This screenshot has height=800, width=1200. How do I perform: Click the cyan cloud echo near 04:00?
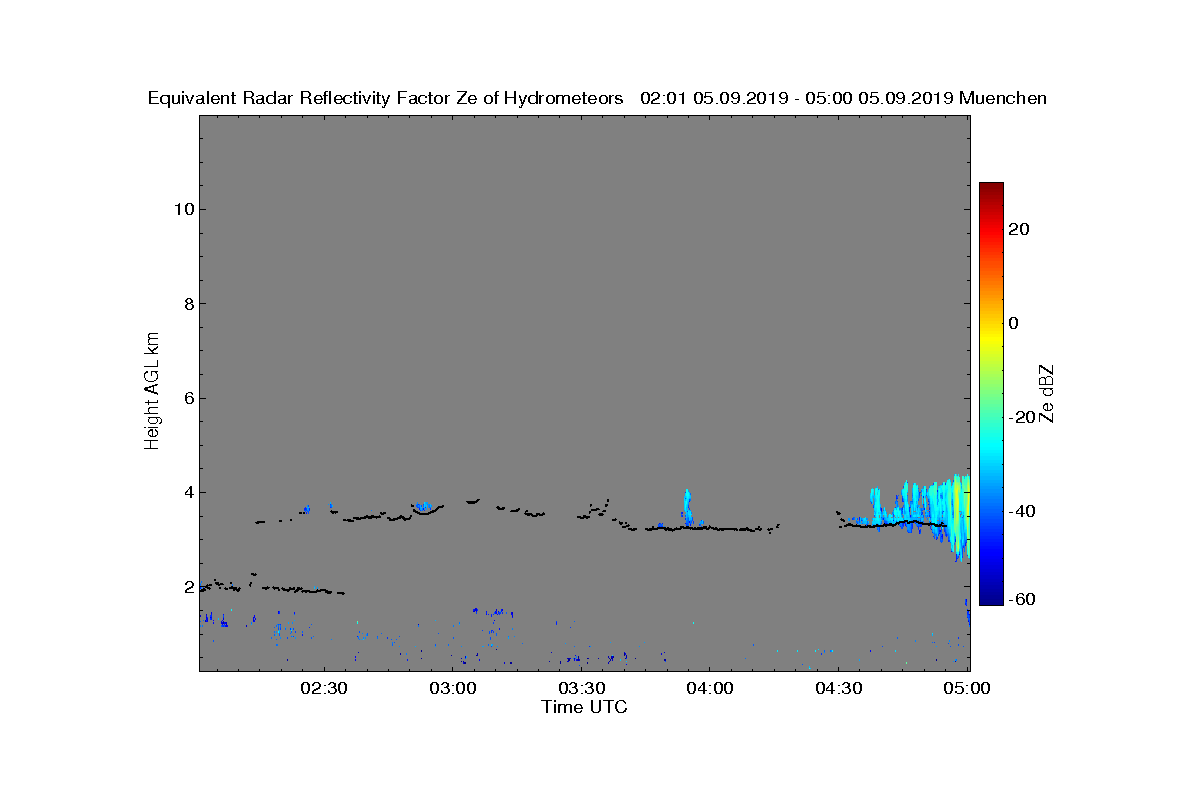click(x=688, y=508)
